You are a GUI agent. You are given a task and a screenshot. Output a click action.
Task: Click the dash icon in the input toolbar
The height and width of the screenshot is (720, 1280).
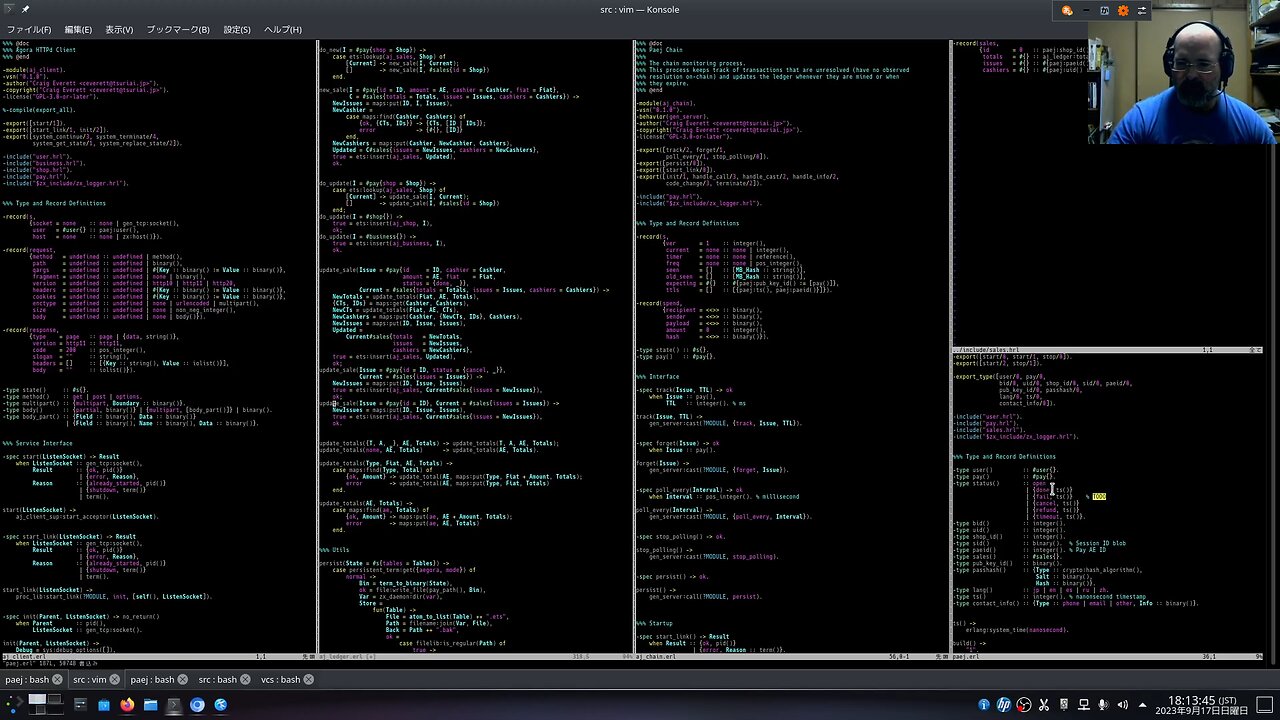pos(1086,10)
